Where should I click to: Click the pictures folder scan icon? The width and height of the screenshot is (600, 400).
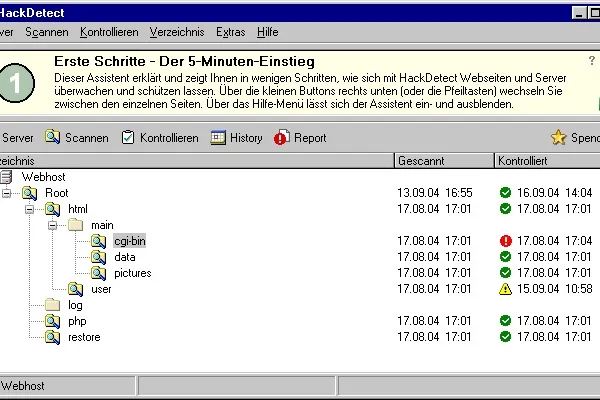[x=98, y=273]
